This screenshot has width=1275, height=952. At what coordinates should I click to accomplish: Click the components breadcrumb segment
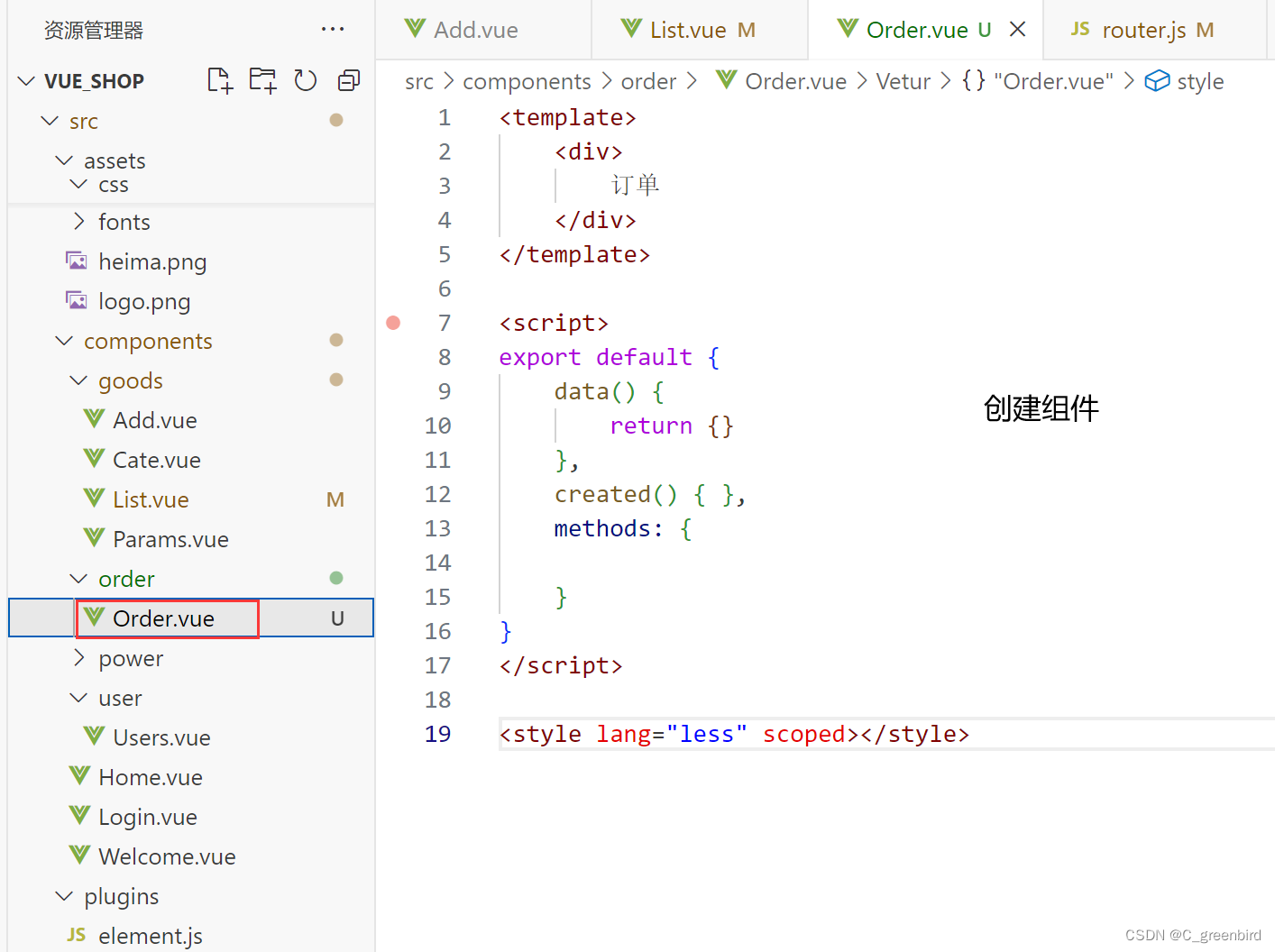click(x=527, y=82)
